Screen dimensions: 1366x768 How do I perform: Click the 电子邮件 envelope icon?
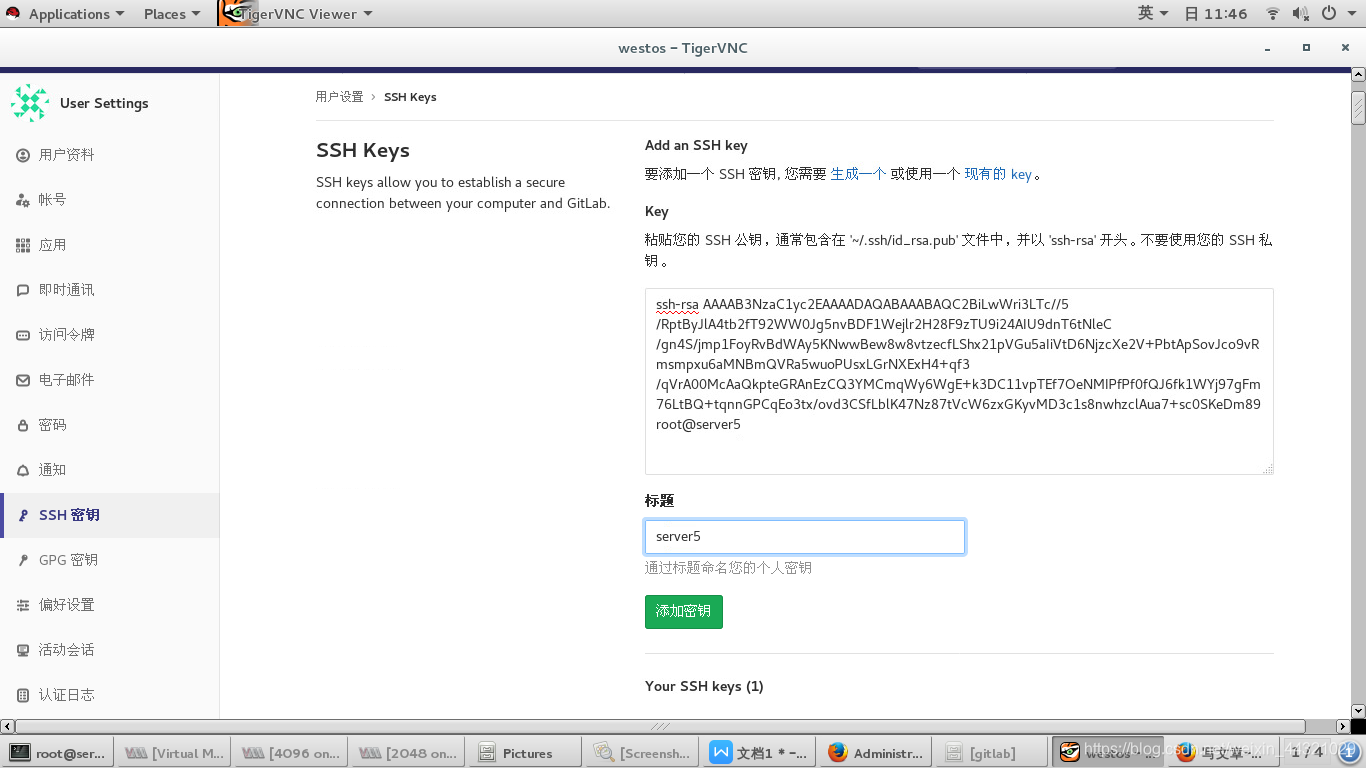click(x=23, y=380)
